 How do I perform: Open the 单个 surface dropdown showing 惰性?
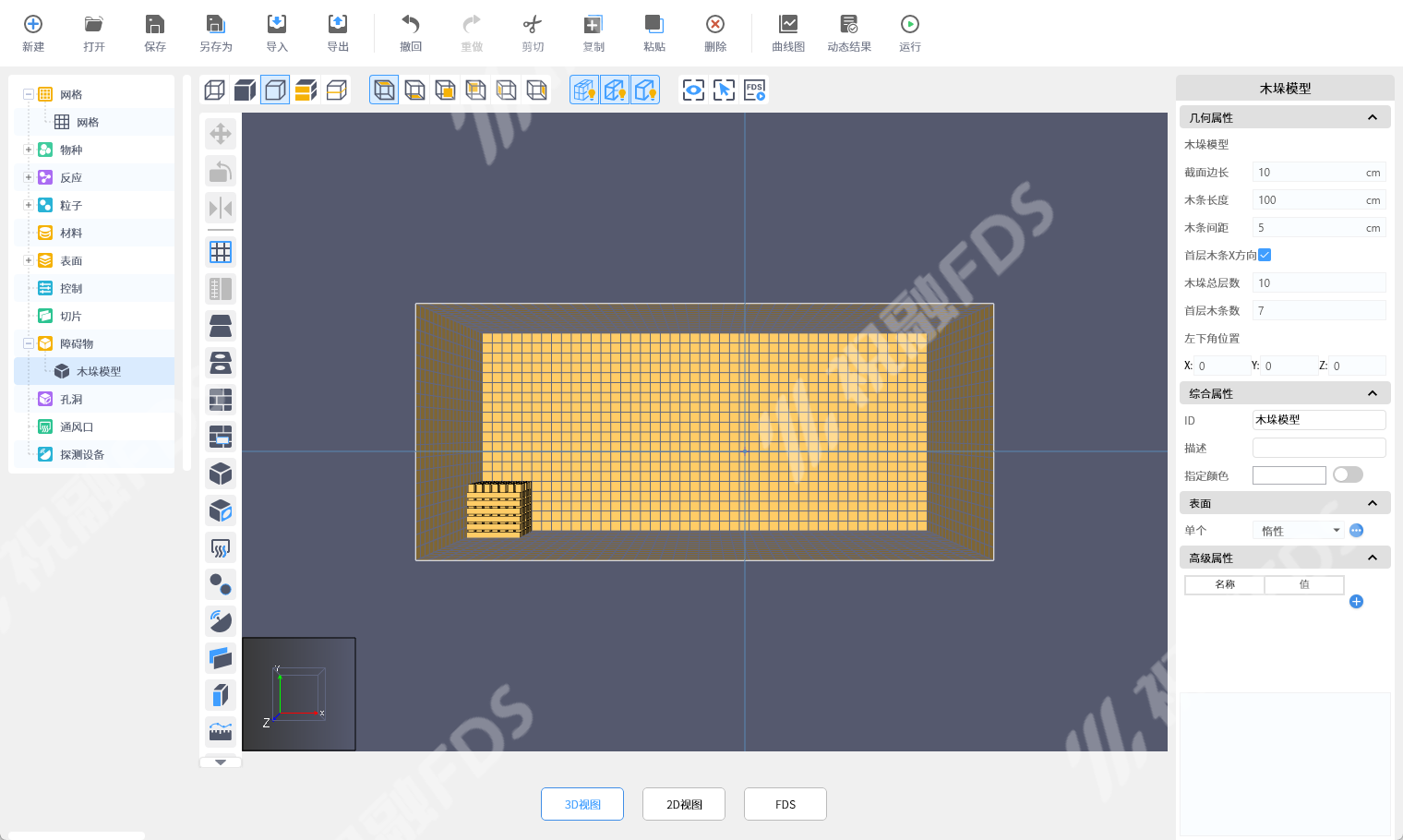coord(1300,531)
